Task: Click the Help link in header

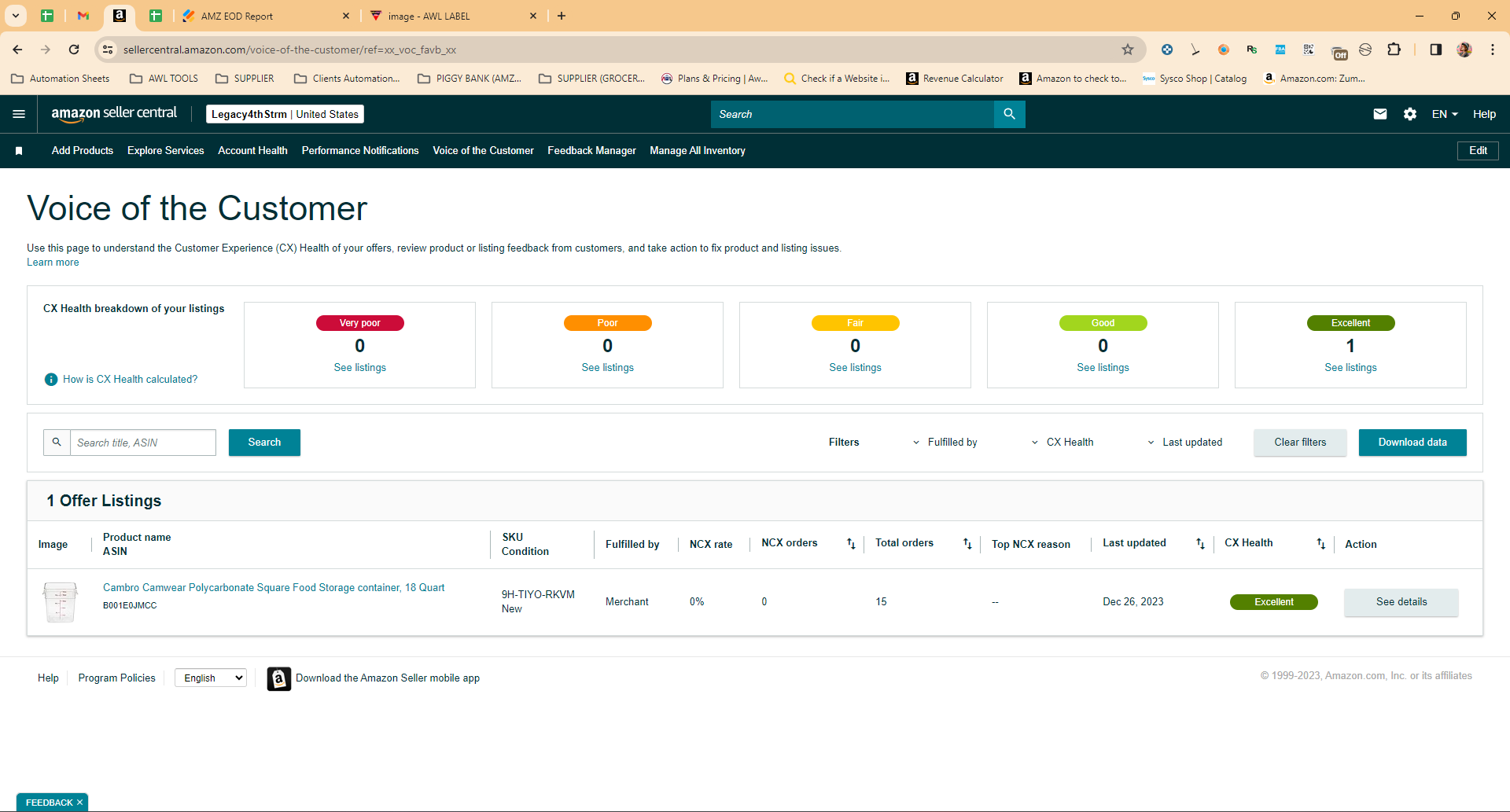Action: click(1484, 114)
